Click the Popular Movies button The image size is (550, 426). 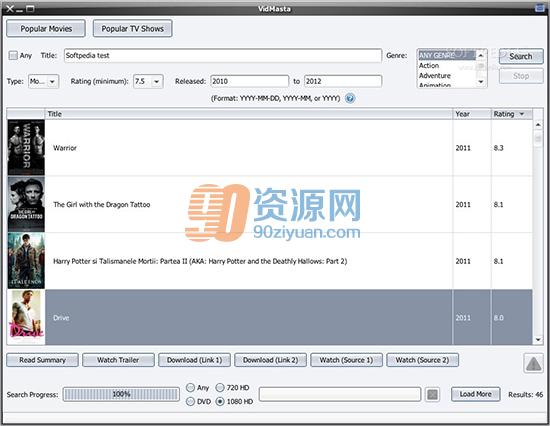[46, 28]
